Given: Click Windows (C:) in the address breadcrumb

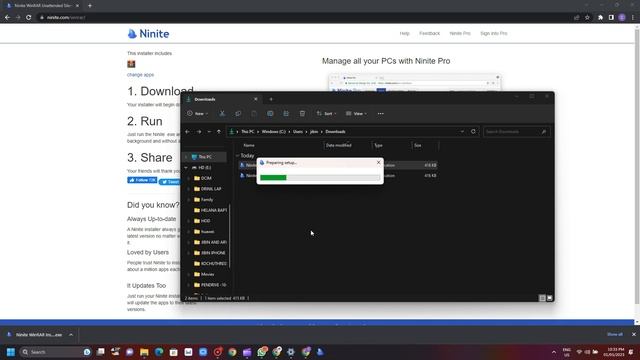Looking at the screenshot, I should click(274, 132).
